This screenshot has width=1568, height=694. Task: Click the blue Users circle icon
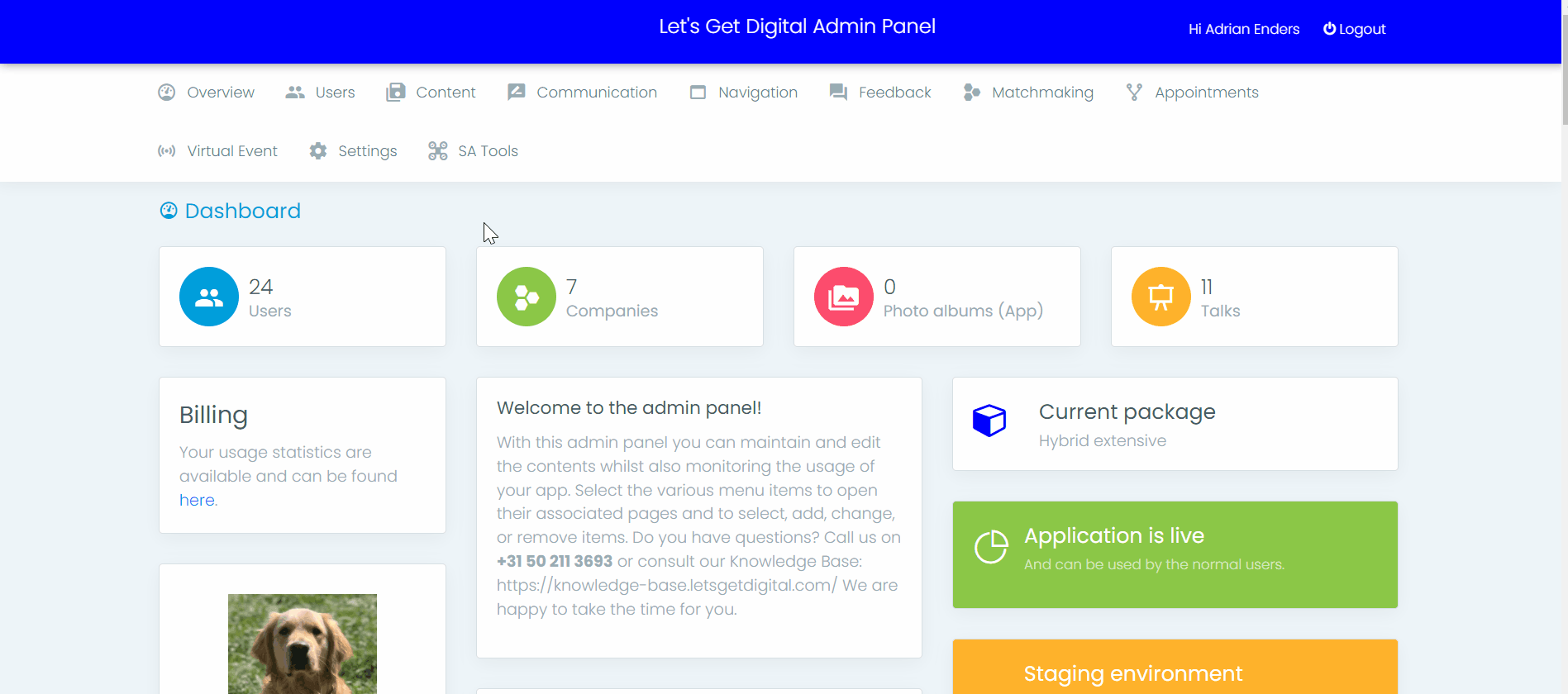tap(208, 297)
